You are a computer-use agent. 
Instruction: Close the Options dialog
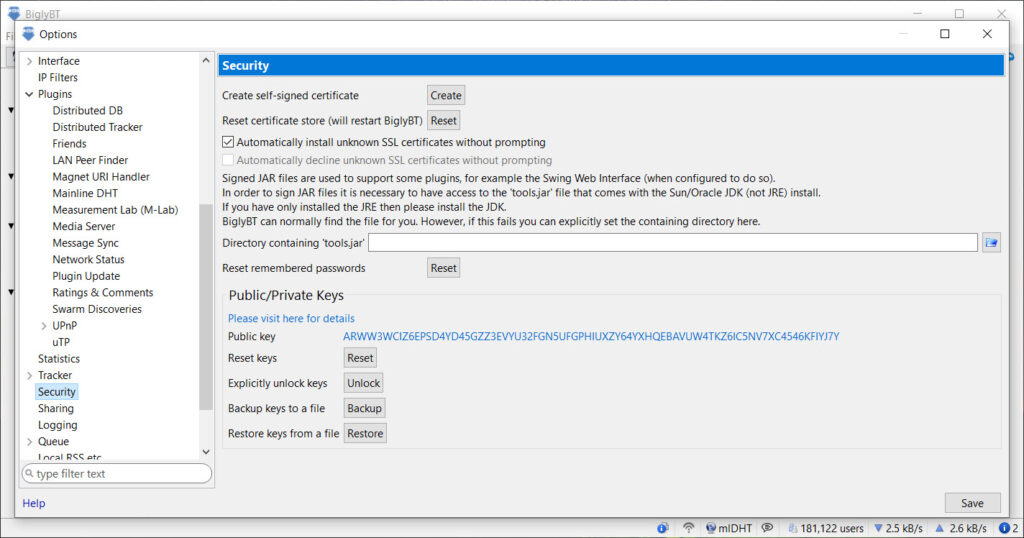pyautogui.click(x=987, y=34)
